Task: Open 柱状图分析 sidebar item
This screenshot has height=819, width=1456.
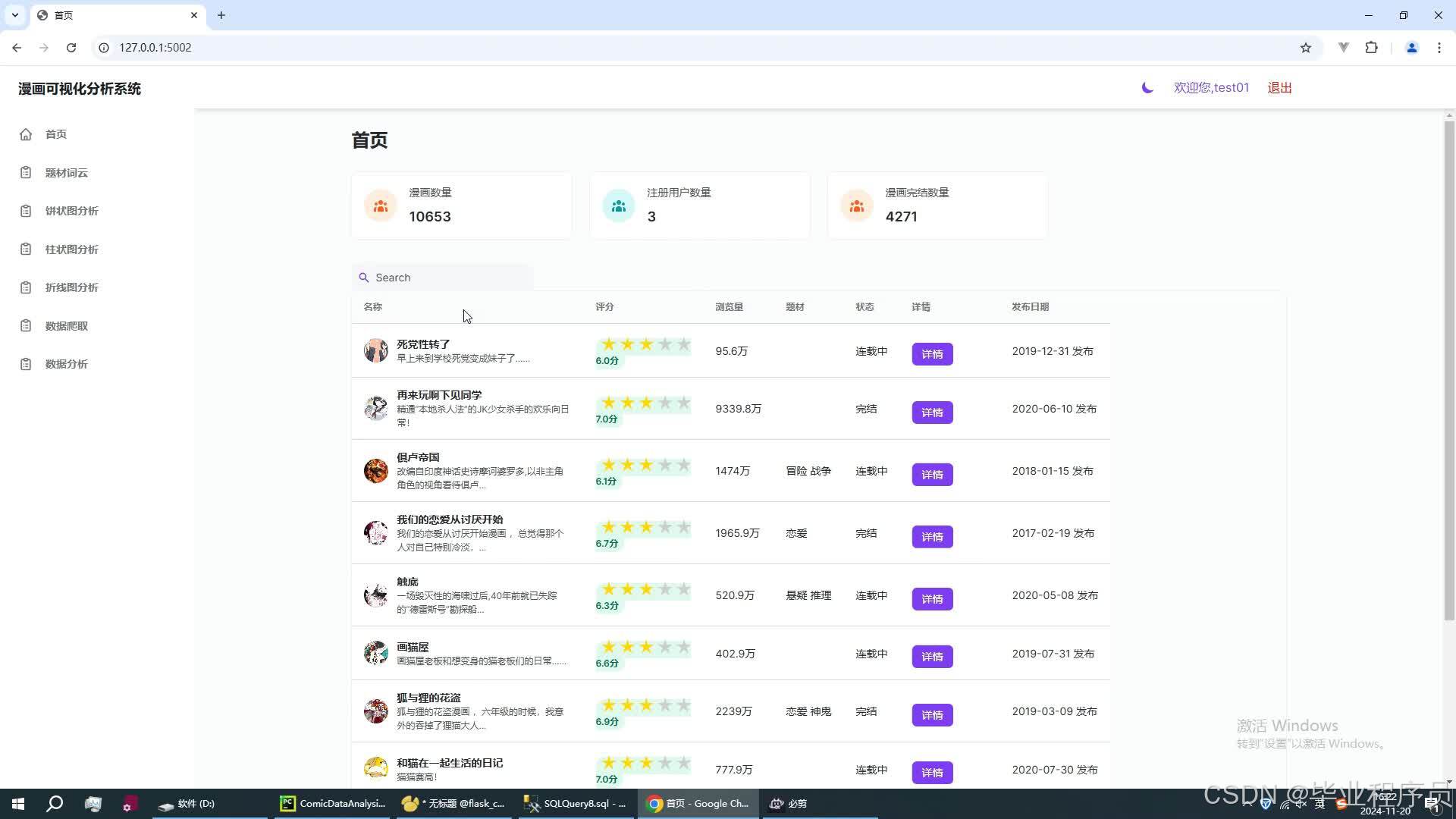Action: [x=71, y=249]
